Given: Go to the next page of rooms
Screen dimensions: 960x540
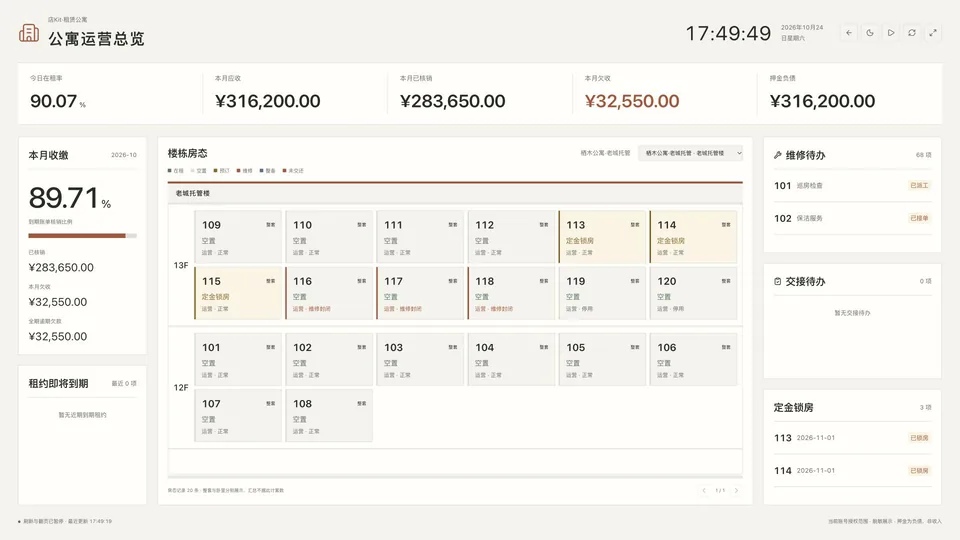Looking at the screenshot, I should [736, 490].
